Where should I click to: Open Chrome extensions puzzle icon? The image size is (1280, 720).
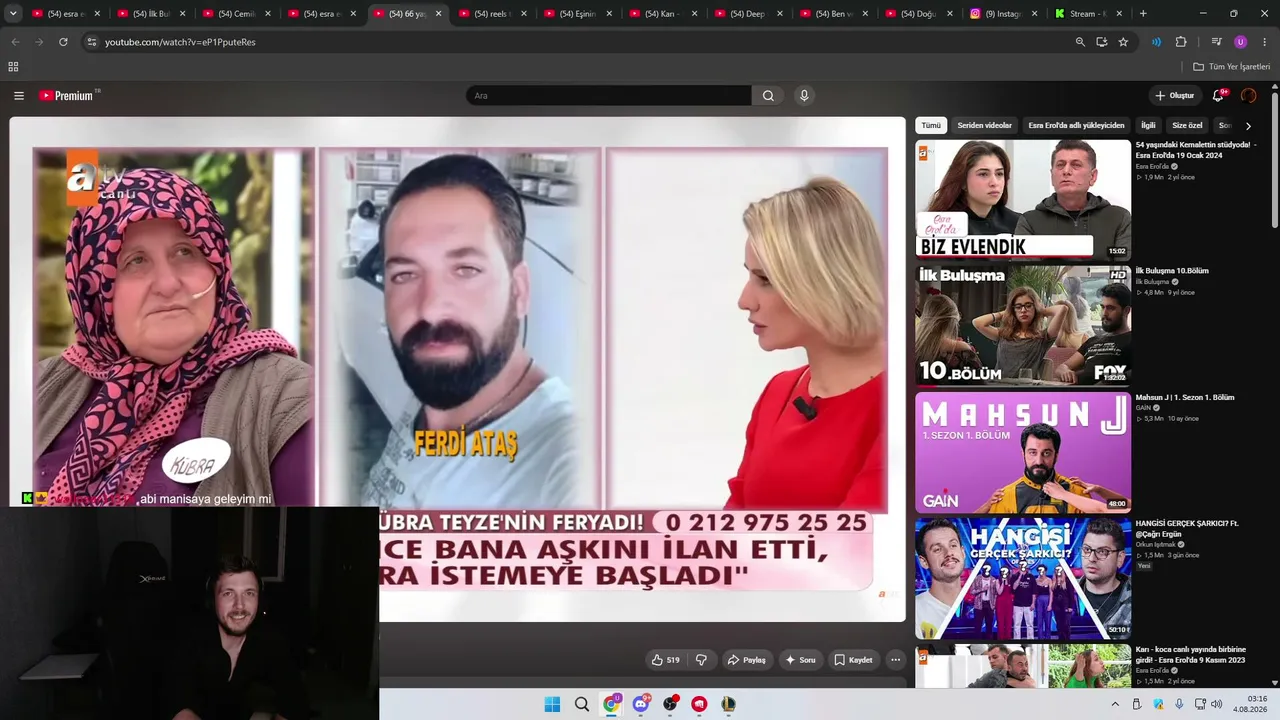point(1181,42)
